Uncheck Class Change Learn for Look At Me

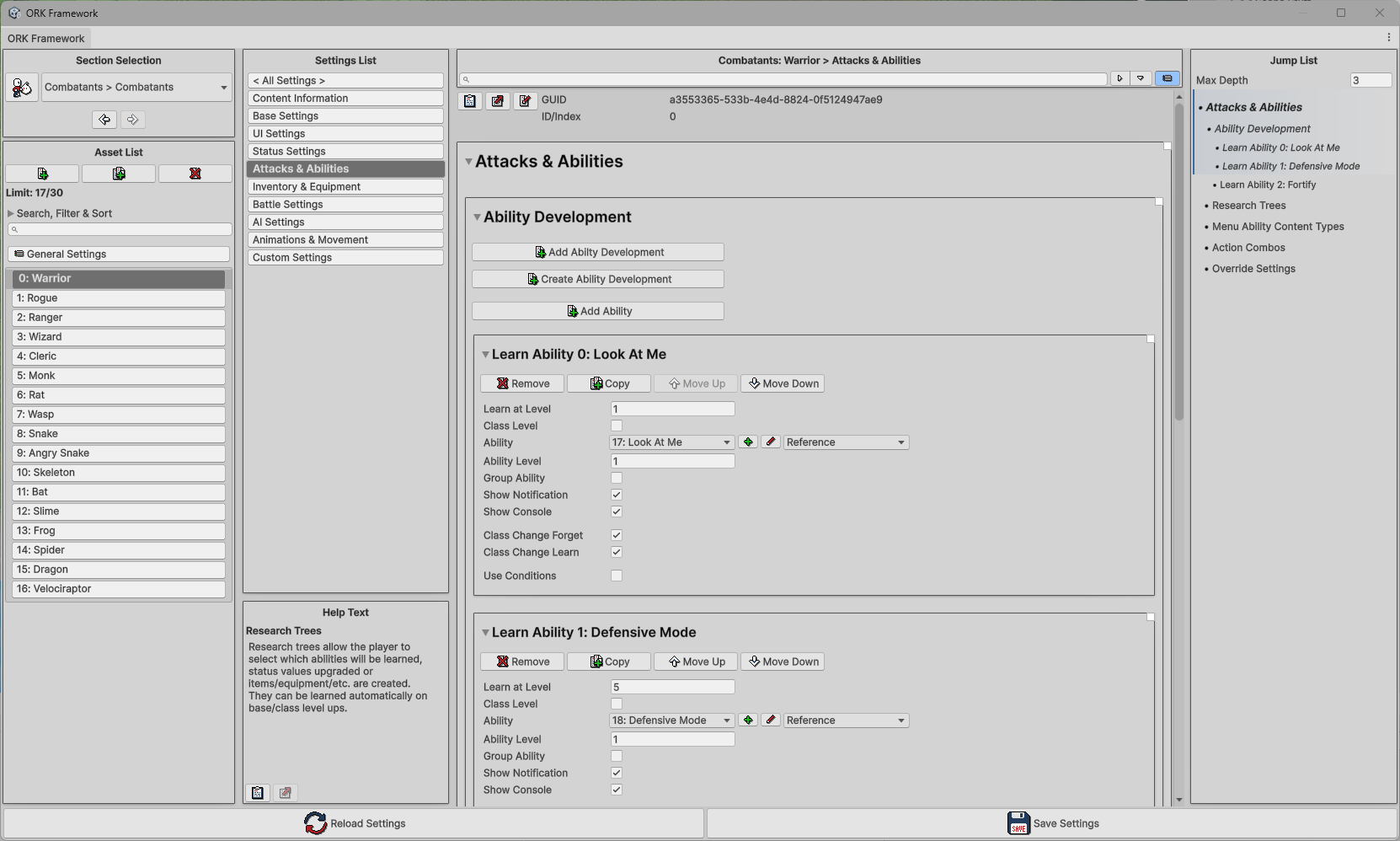coord(617,552)
